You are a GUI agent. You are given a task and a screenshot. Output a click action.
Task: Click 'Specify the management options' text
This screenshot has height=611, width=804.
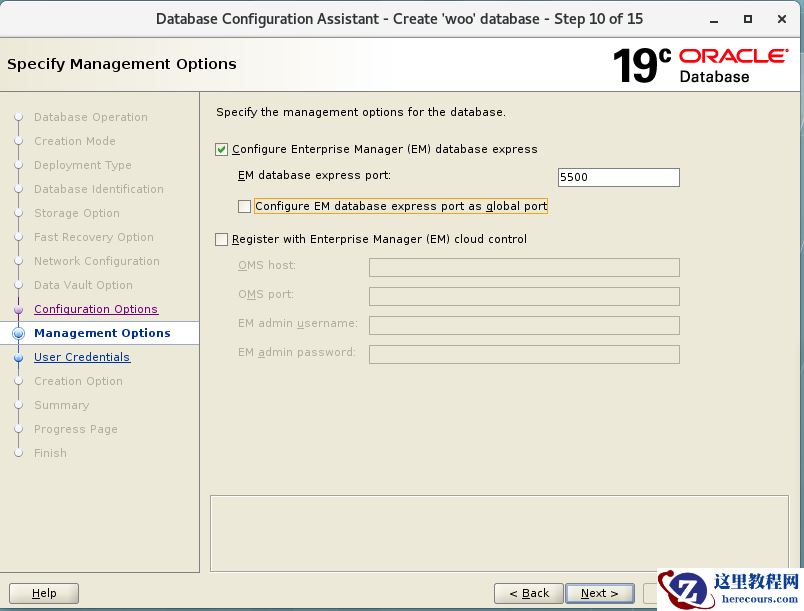[x=361, y=112]
